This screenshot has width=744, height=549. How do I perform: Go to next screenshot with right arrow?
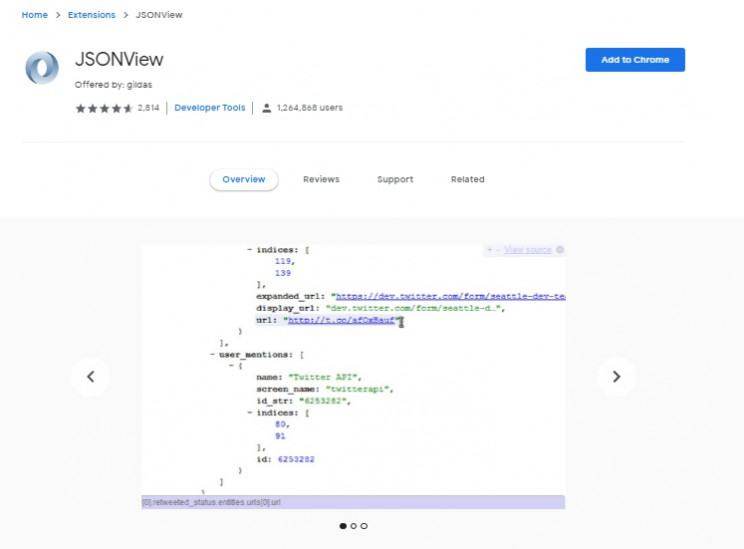pos(616,376)
